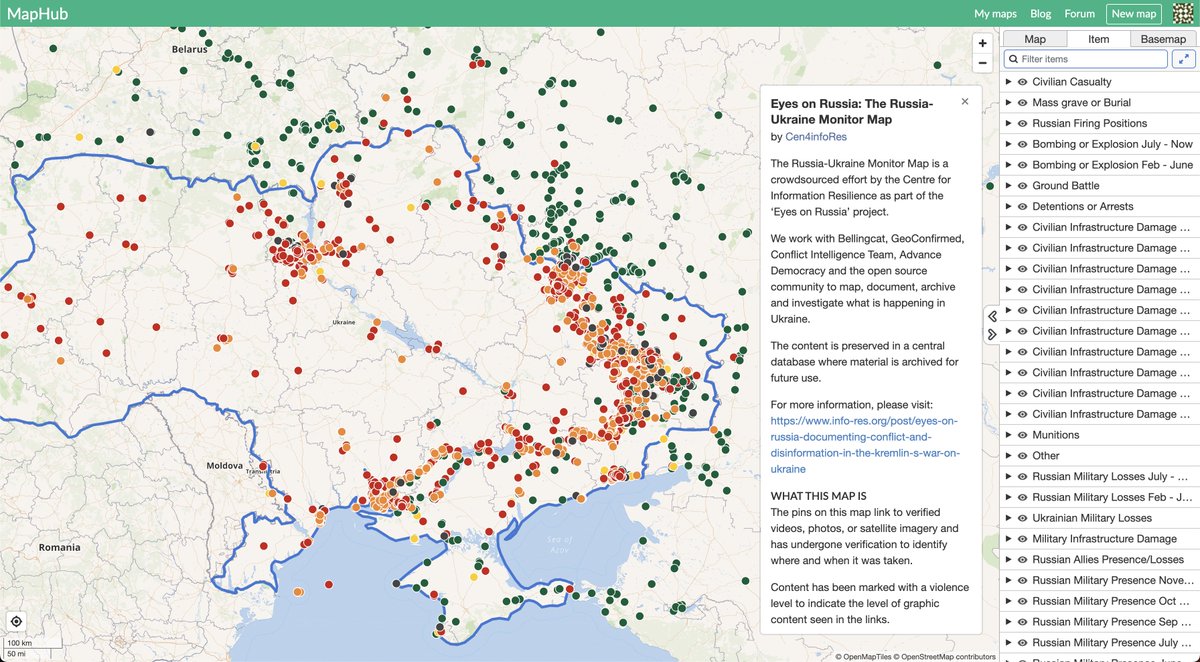Image resolution: width=1200 pixels, height=662 pixels.
Task: Expand the Civilian Casualty group arrow
Action: (1008, 82)
